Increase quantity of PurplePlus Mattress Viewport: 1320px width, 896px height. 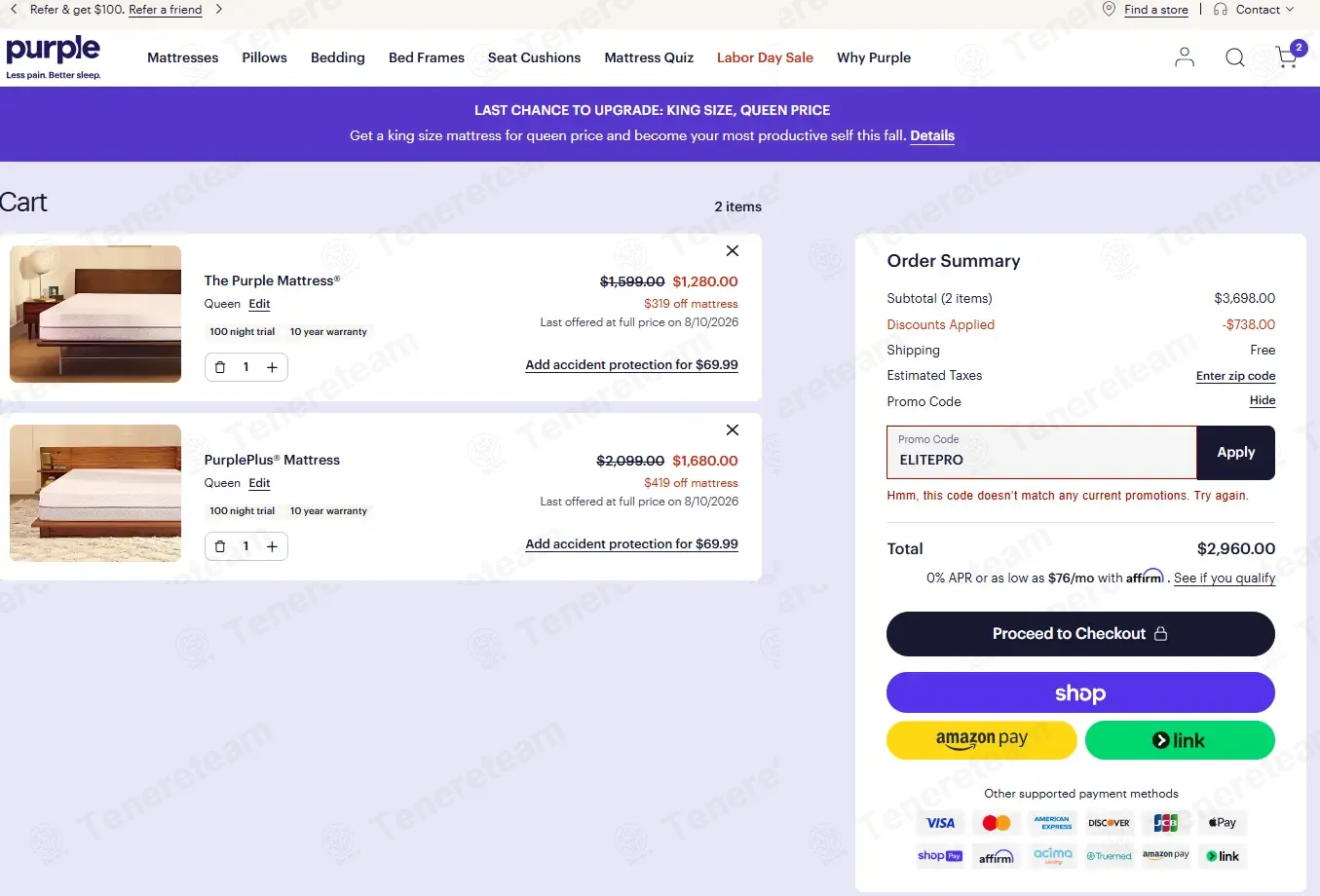tap(272, 546)
